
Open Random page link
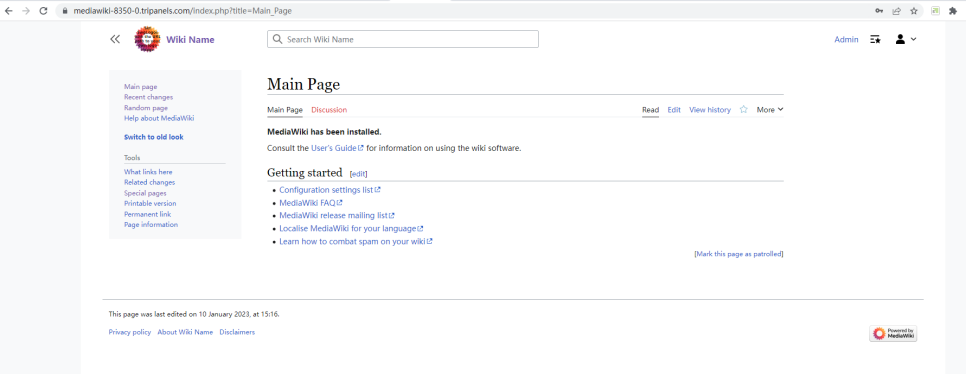point(146,108)
